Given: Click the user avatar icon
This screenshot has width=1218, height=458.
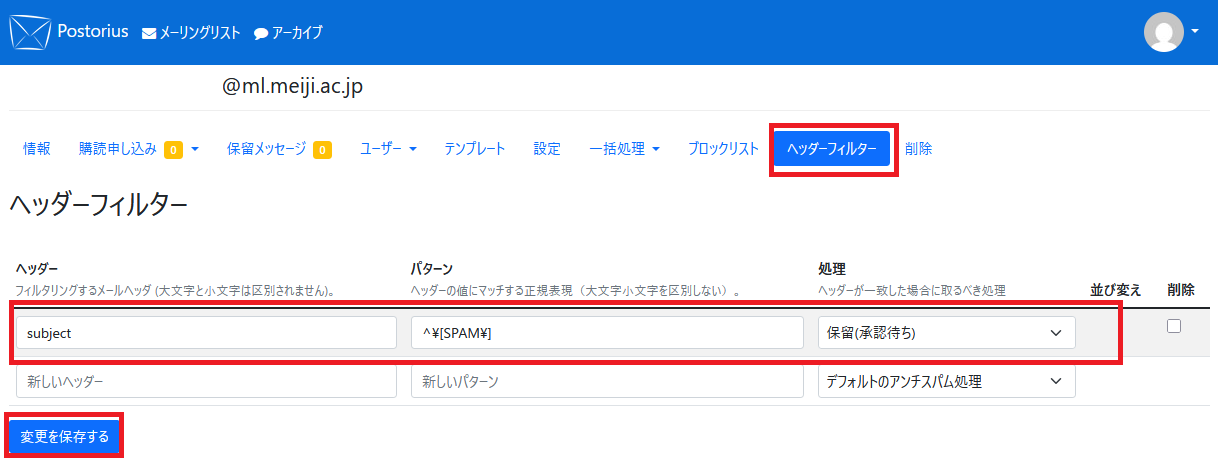Looking at the screenshot, I should (1163, 32).
